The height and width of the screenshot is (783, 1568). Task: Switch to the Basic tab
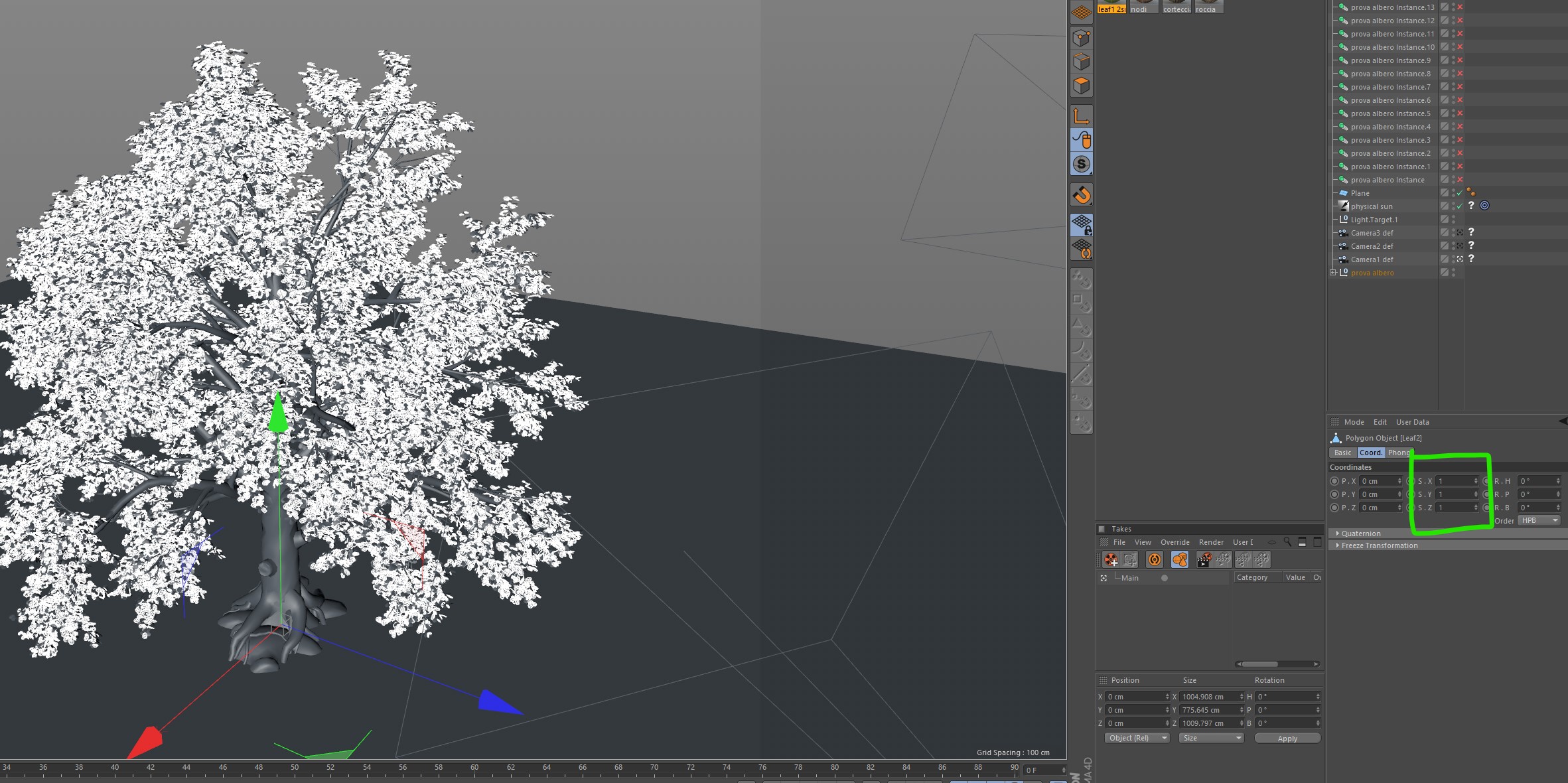(x=1342, y=453)
